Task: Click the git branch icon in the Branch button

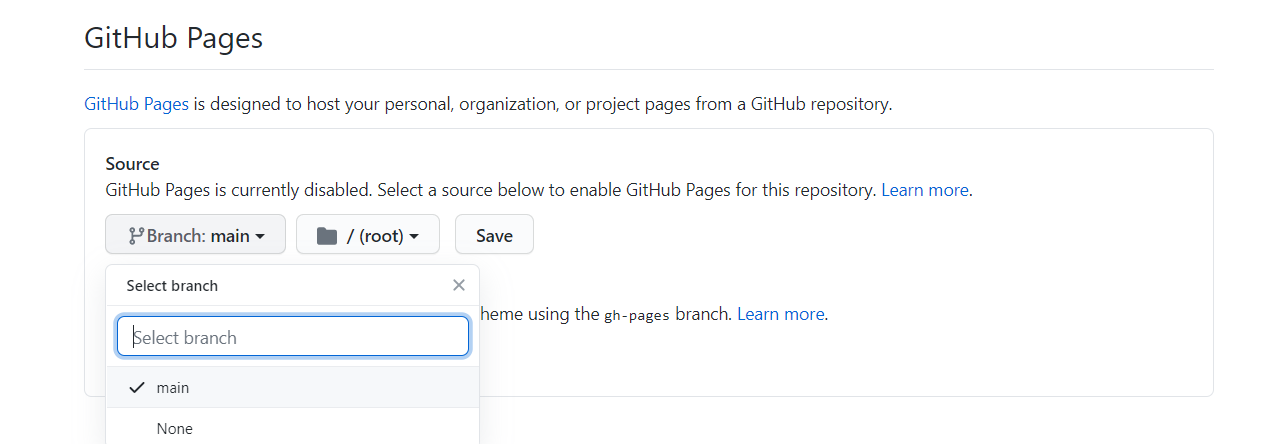Action: (136, 236)
